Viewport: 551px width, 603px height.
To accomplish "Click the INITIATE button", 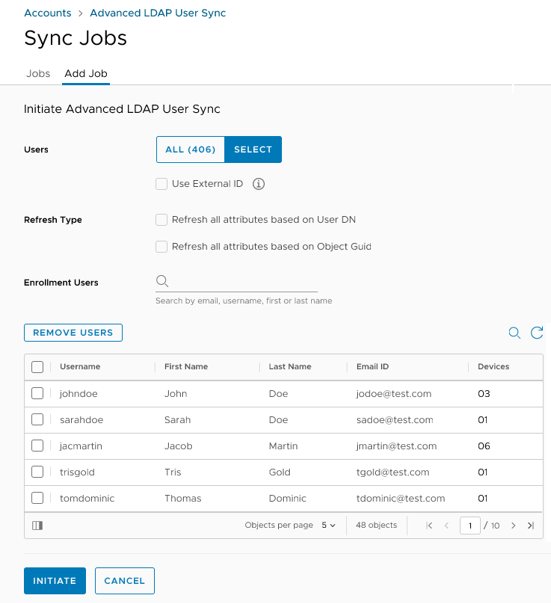I will point(55,581).
